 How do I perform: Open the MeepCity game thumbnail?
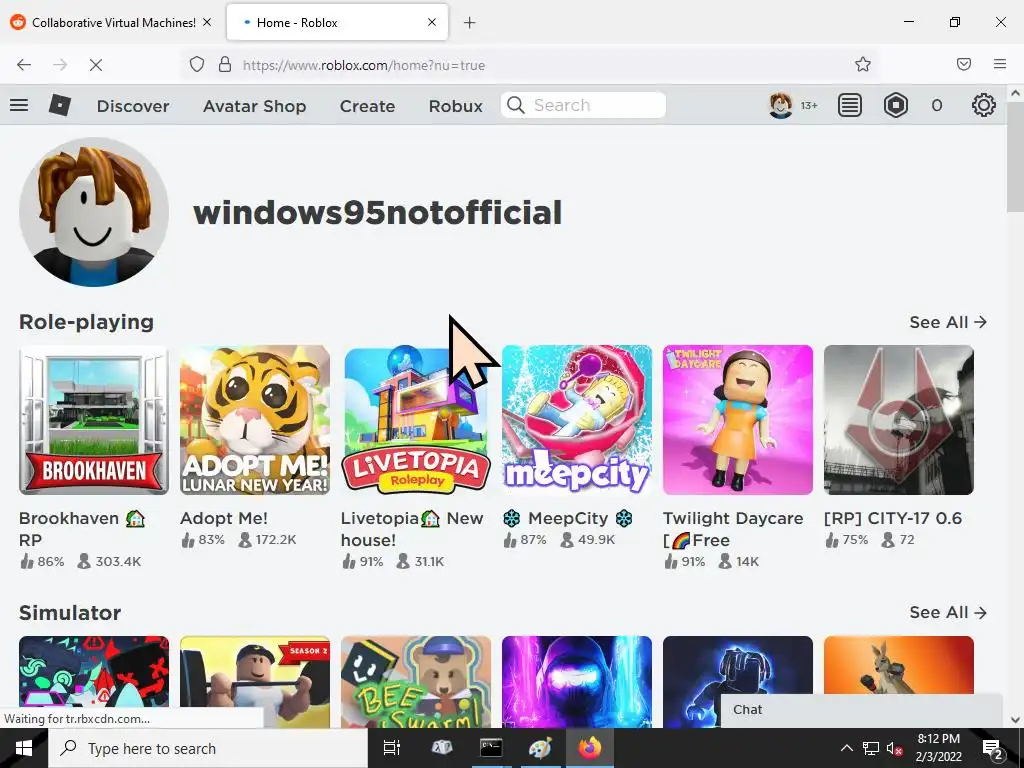(x=577, y=420)
